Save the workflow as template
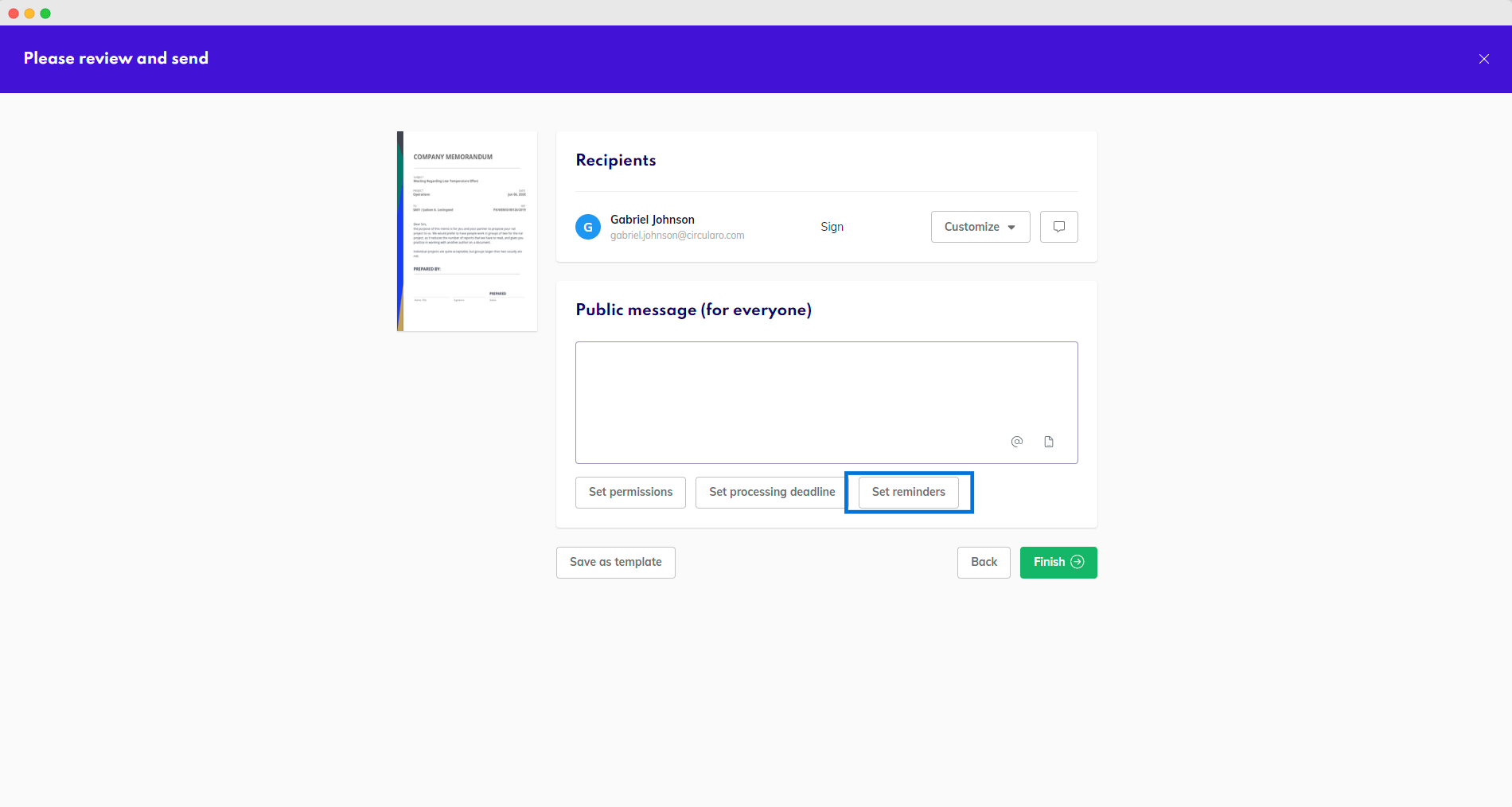 coord(615,562)
